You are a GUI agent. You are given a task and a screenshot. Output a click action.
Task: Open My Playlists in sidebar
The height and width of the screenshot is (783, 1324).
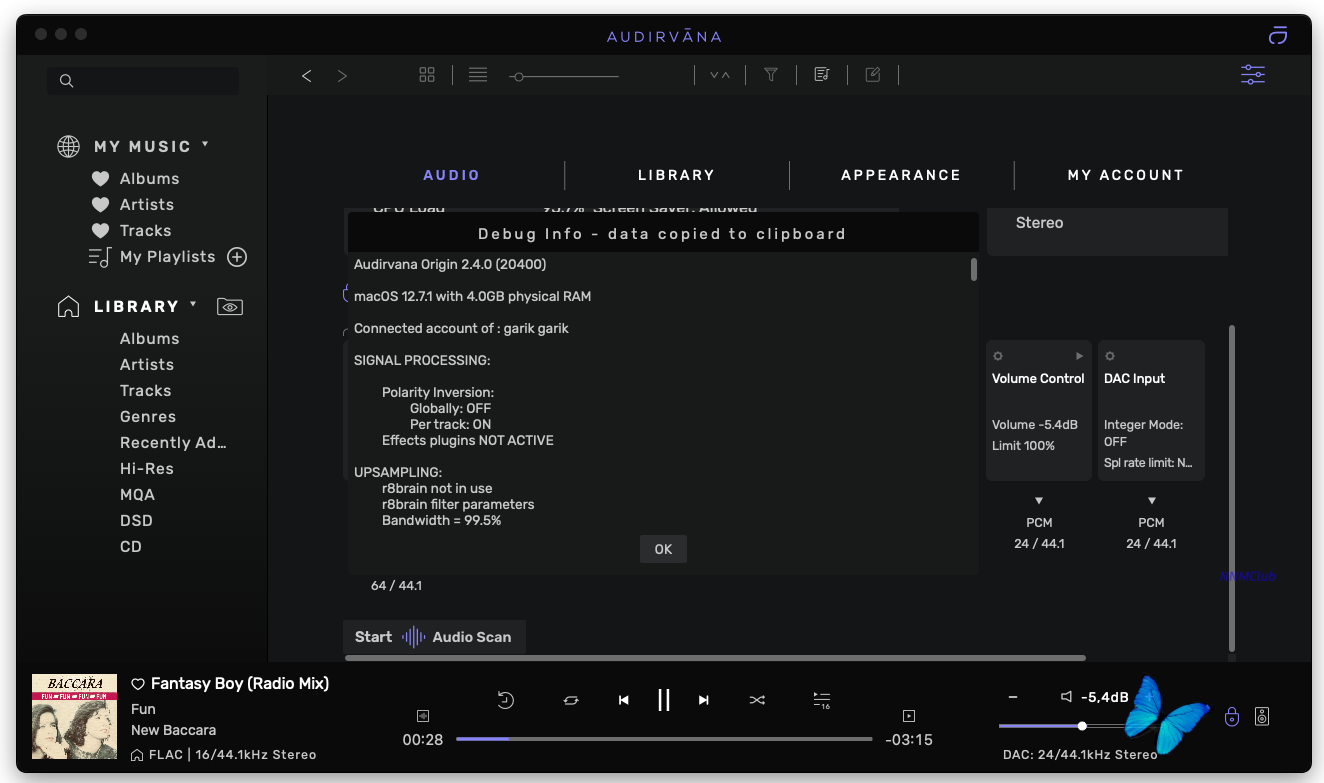[x=168, y=257]
